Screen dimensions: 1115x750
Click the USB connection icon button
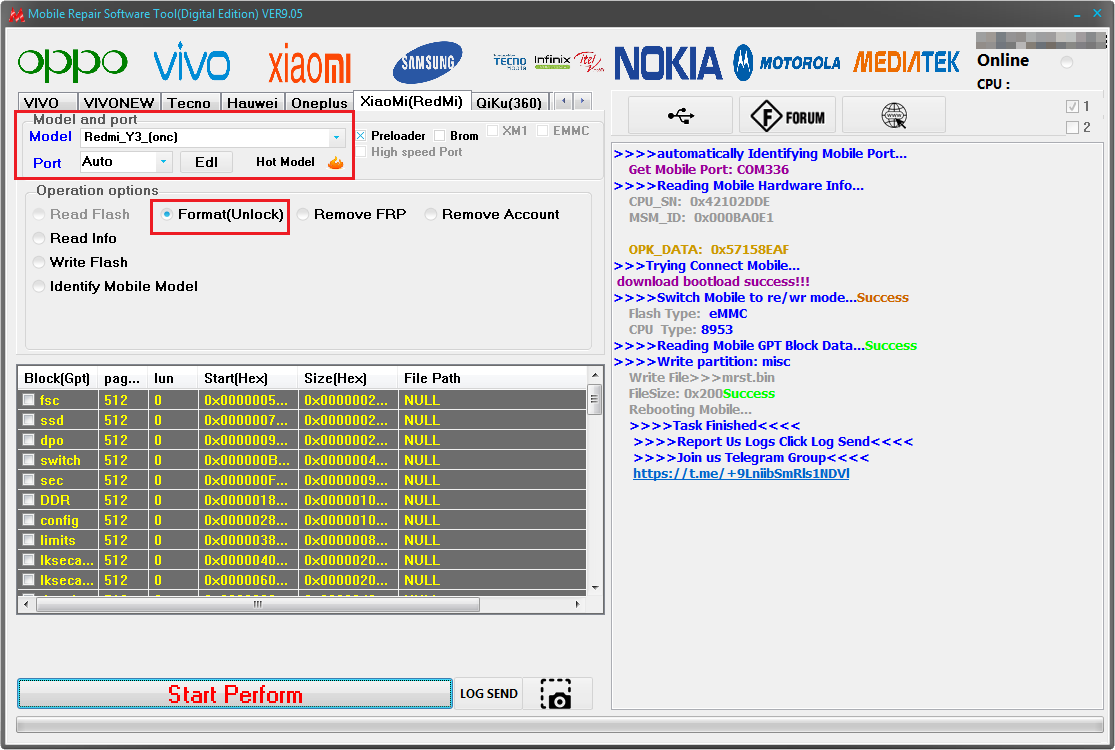click(681, 115)
